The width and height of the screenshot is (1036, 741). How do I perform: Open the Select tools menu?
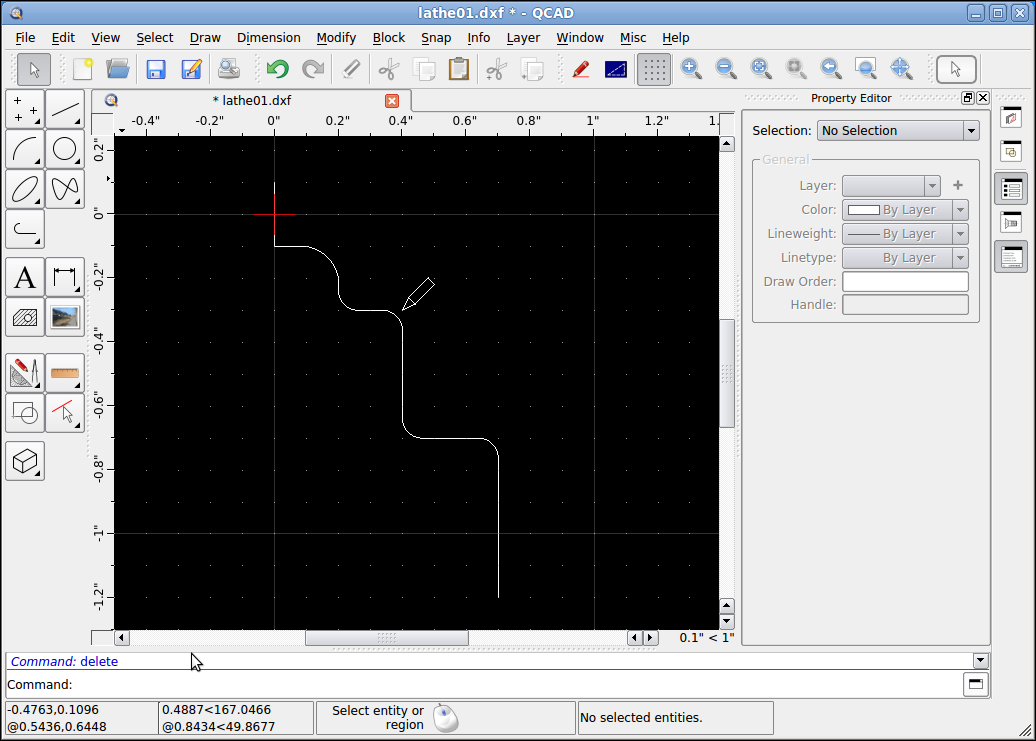coord(65,413)
